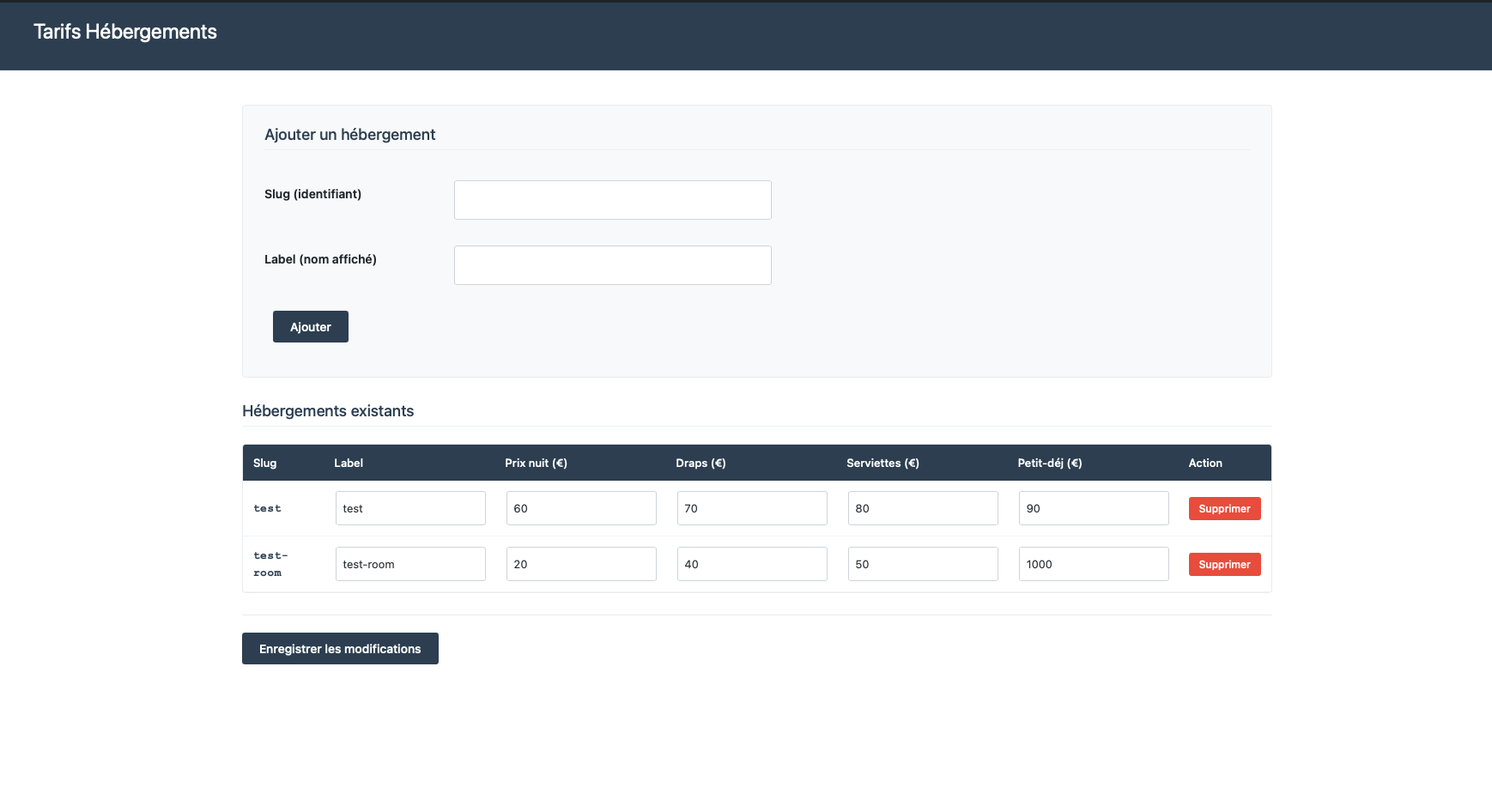Viewport: 1492px width, 812px height.
Task: Click the Tarifs Hébergements header title
Action: click(125, 32)
